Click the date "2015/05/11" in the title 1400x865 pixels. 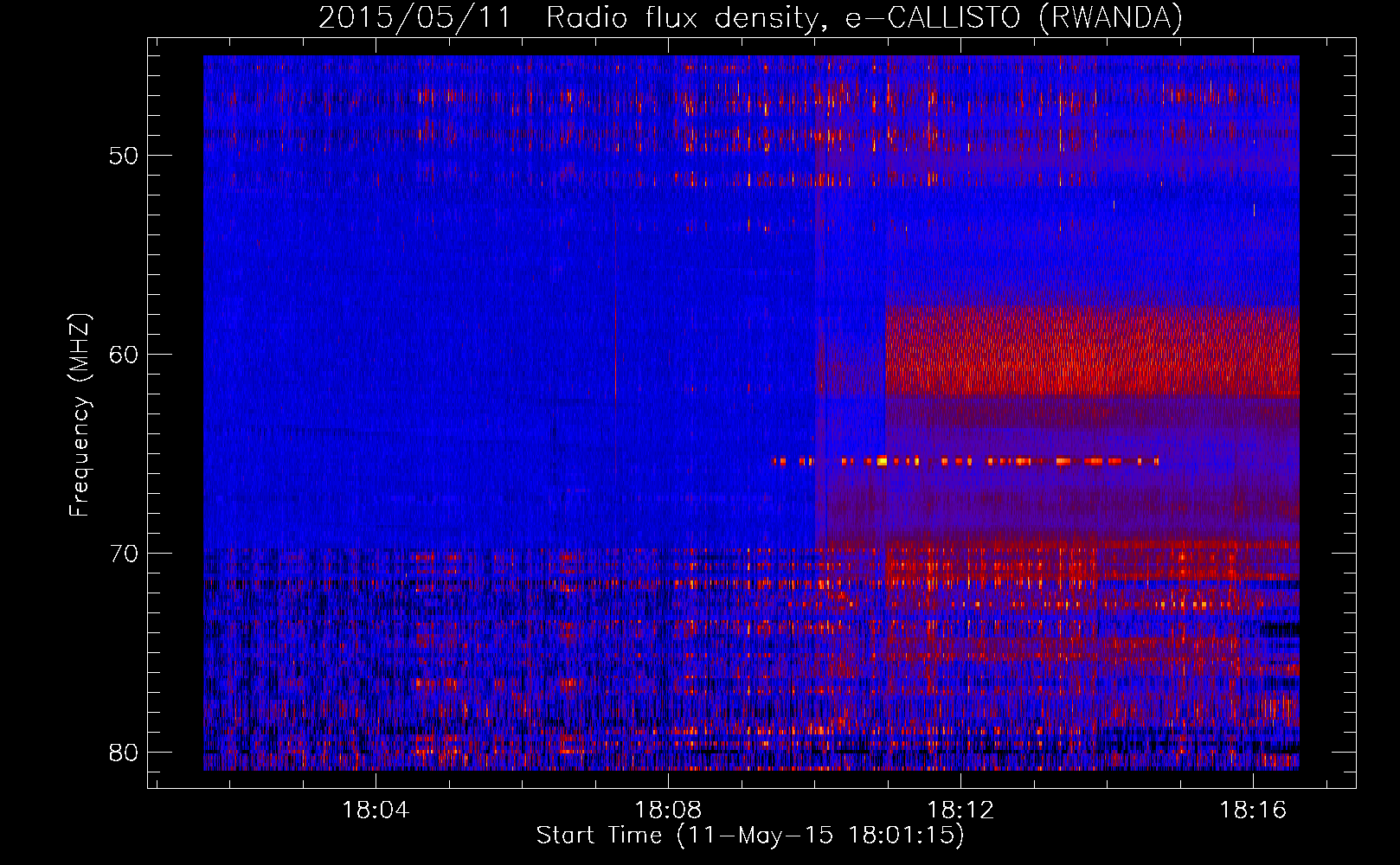[415, 18]
